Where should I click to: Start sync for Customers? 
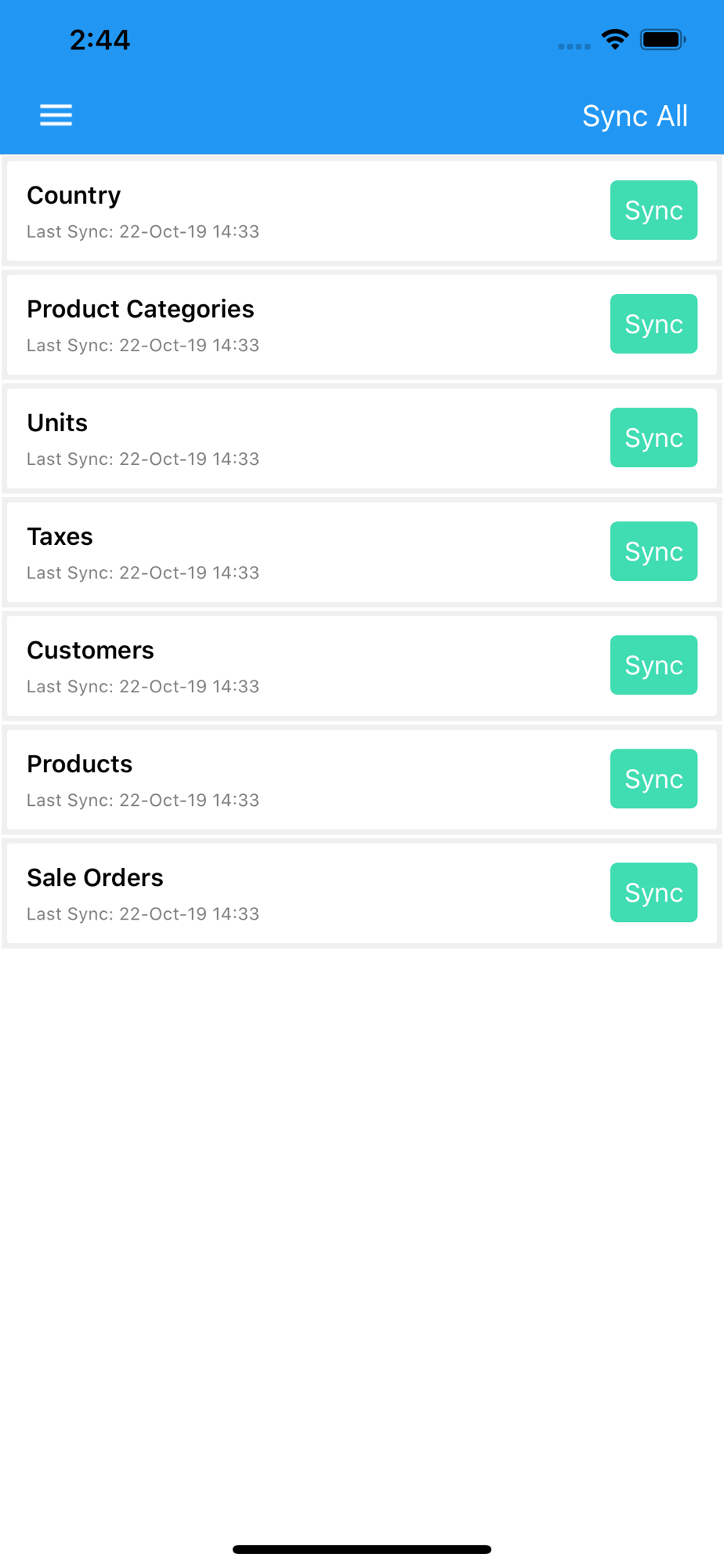pos(653,665)
